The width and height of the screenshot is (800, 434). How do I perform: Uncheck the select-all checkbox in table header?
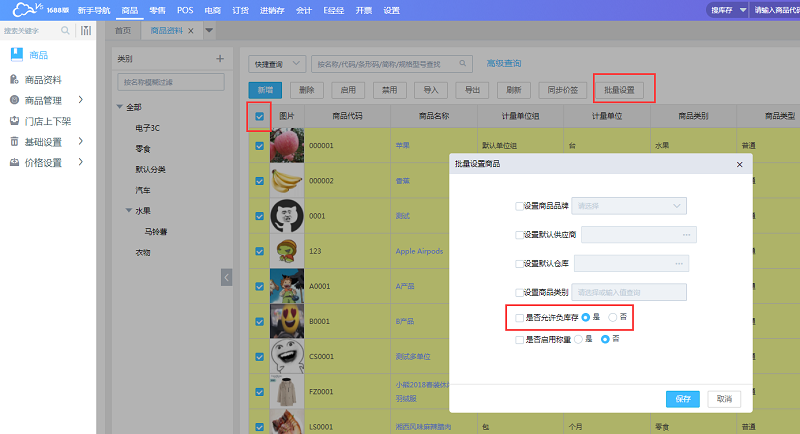pos(260,116)
